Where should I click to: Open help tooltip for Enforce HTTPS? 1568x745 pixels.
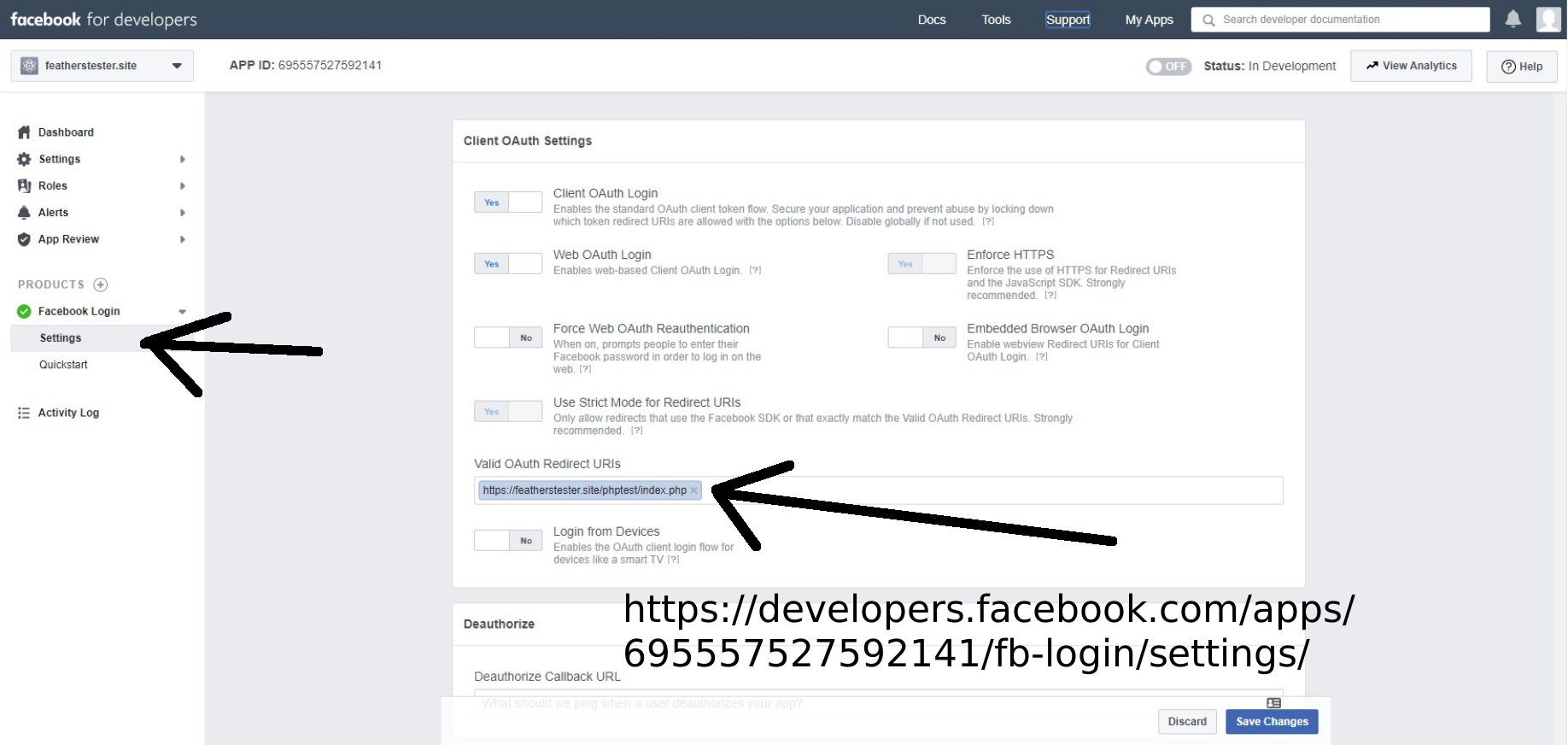pos(1050,296)
